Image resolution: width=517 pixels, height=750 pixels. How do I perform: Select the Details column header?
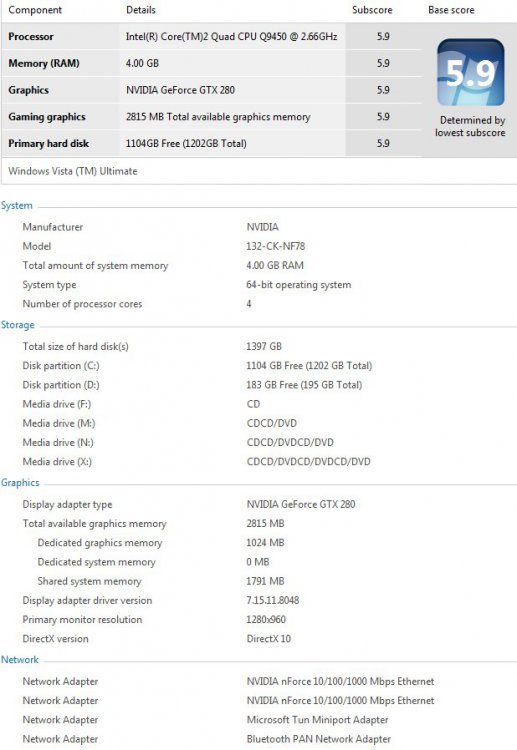coord(141,10)
